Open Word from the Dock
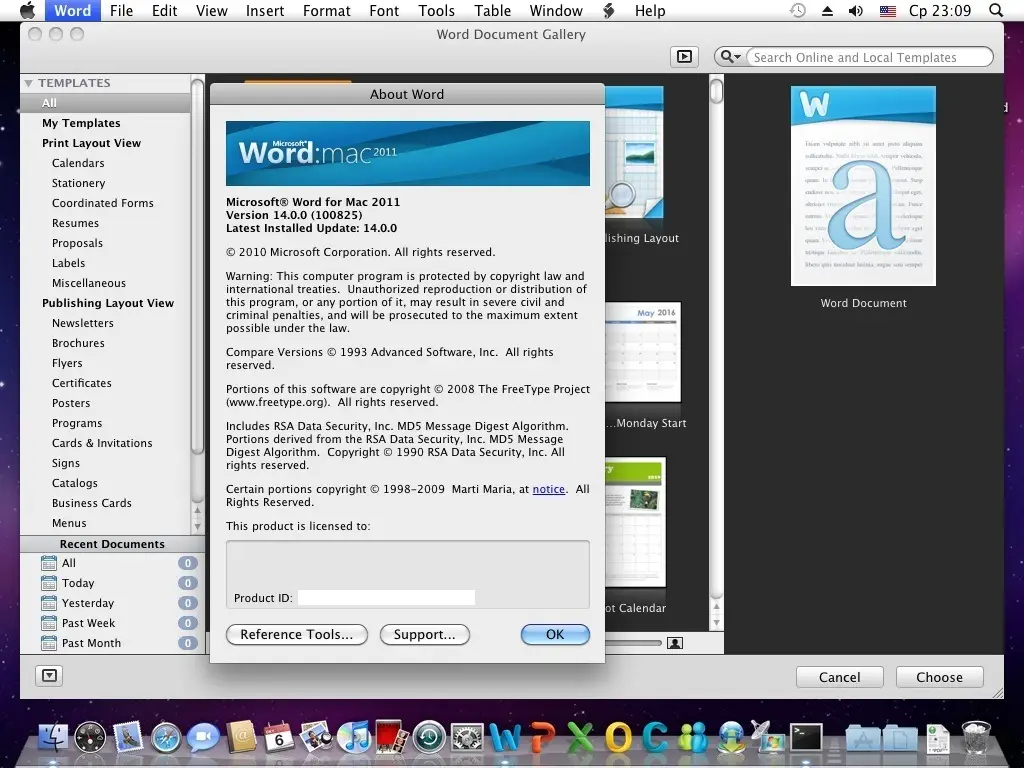Viewport: 1024px width, 768px height. (x=505, y=738)
